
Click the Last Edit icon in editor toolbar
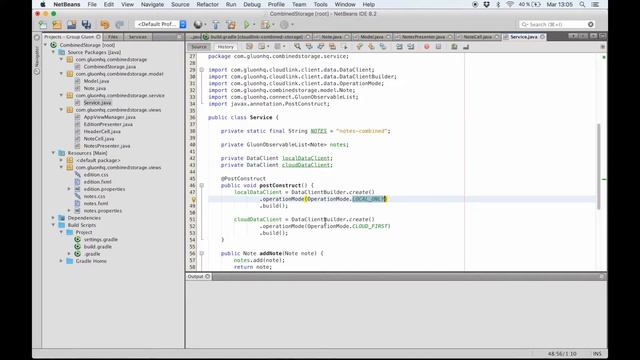point(249,47)
